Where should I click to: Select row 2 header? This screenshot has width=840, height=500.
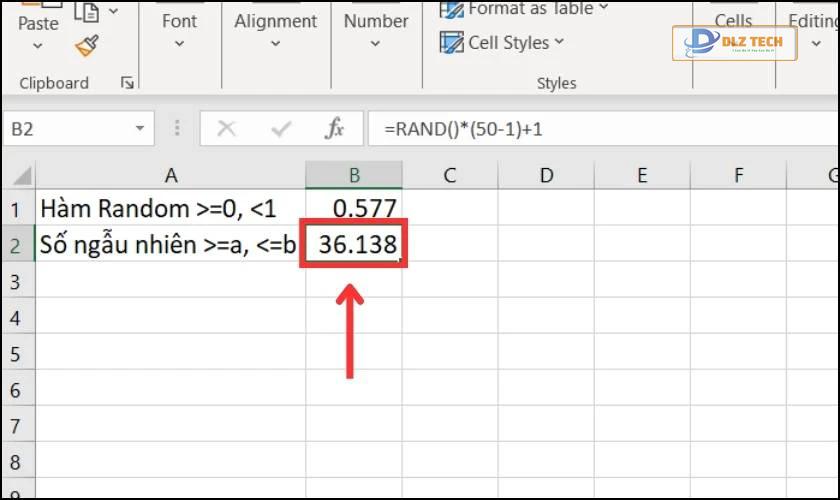click(18, 245)
